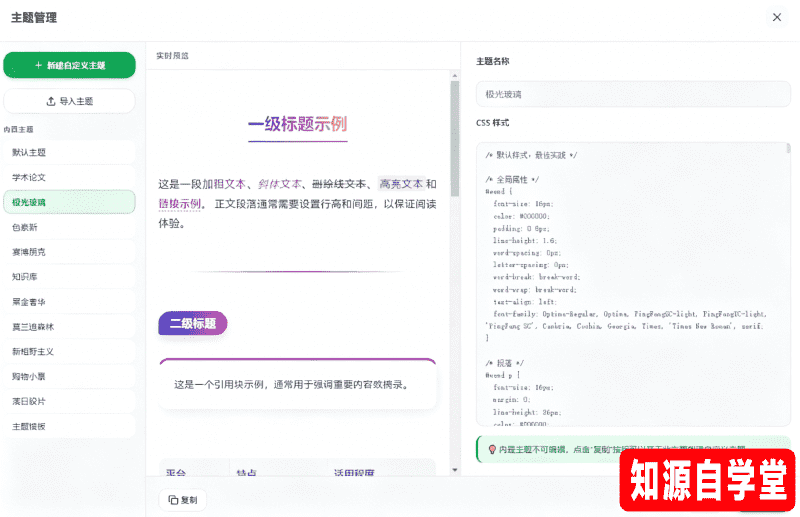Click the 主题名称 input field
The image size is (800, 517).
pyautogui.click(x=633, y=94)
